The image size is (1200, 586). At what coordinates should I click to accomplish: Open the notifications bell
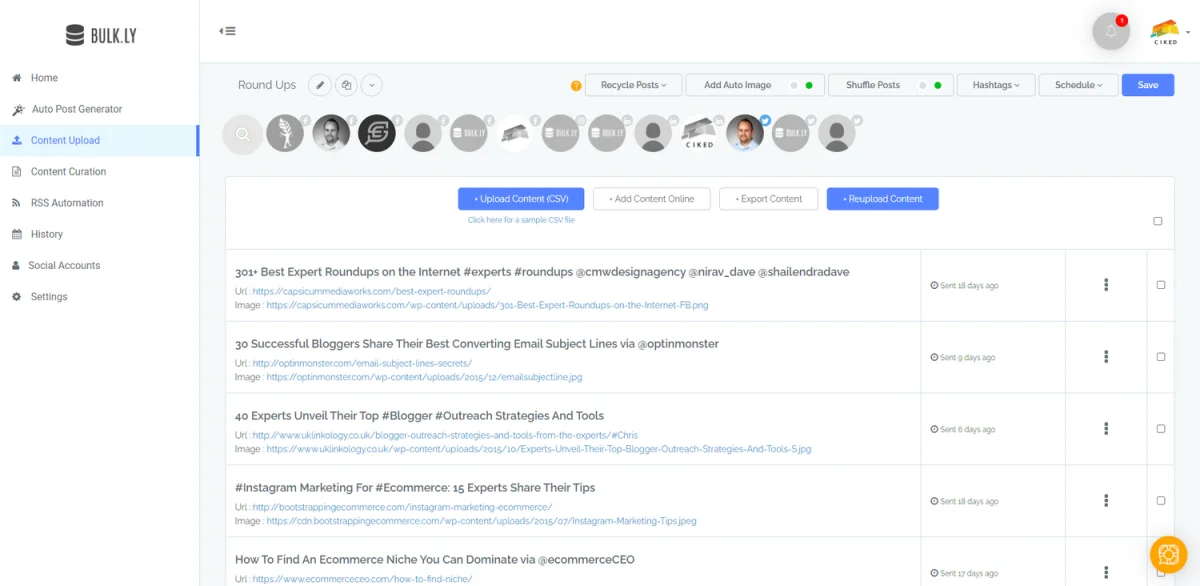[x=1110, y=32]
